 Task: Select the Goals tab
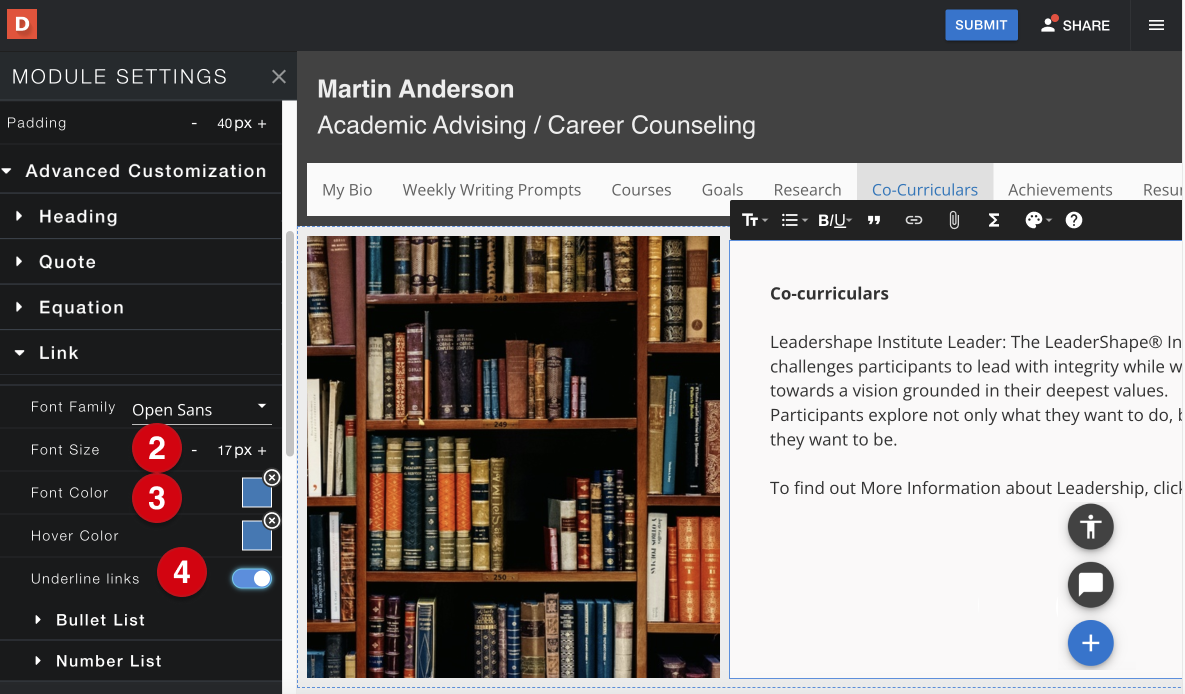[722, 190]
